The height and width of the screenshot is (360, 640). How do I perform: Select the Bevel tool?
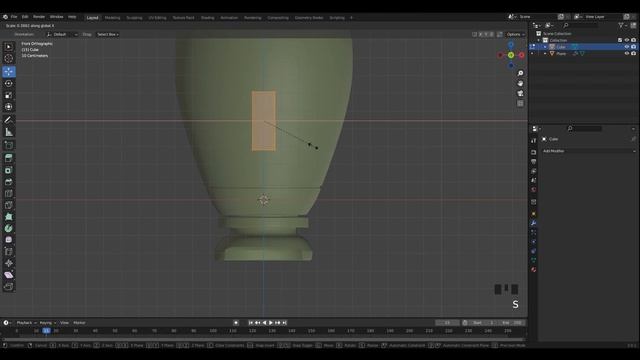pyautogui.click(x=9, y=182)
